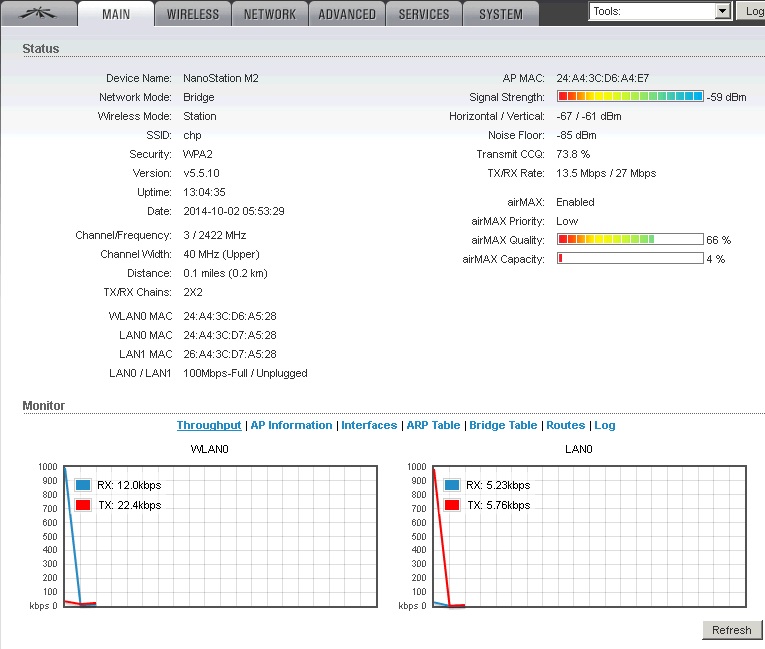Select the distance 0.1 miles (0.2 km)

pos(225,273)
